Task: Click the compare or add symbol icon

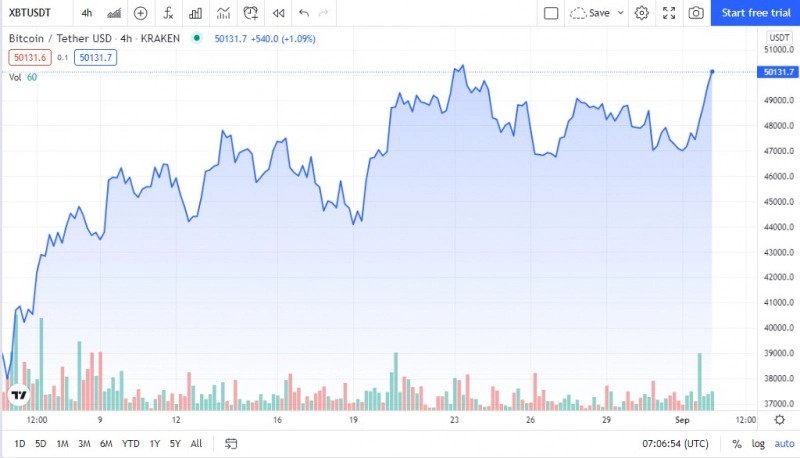Action: (140, 13)
